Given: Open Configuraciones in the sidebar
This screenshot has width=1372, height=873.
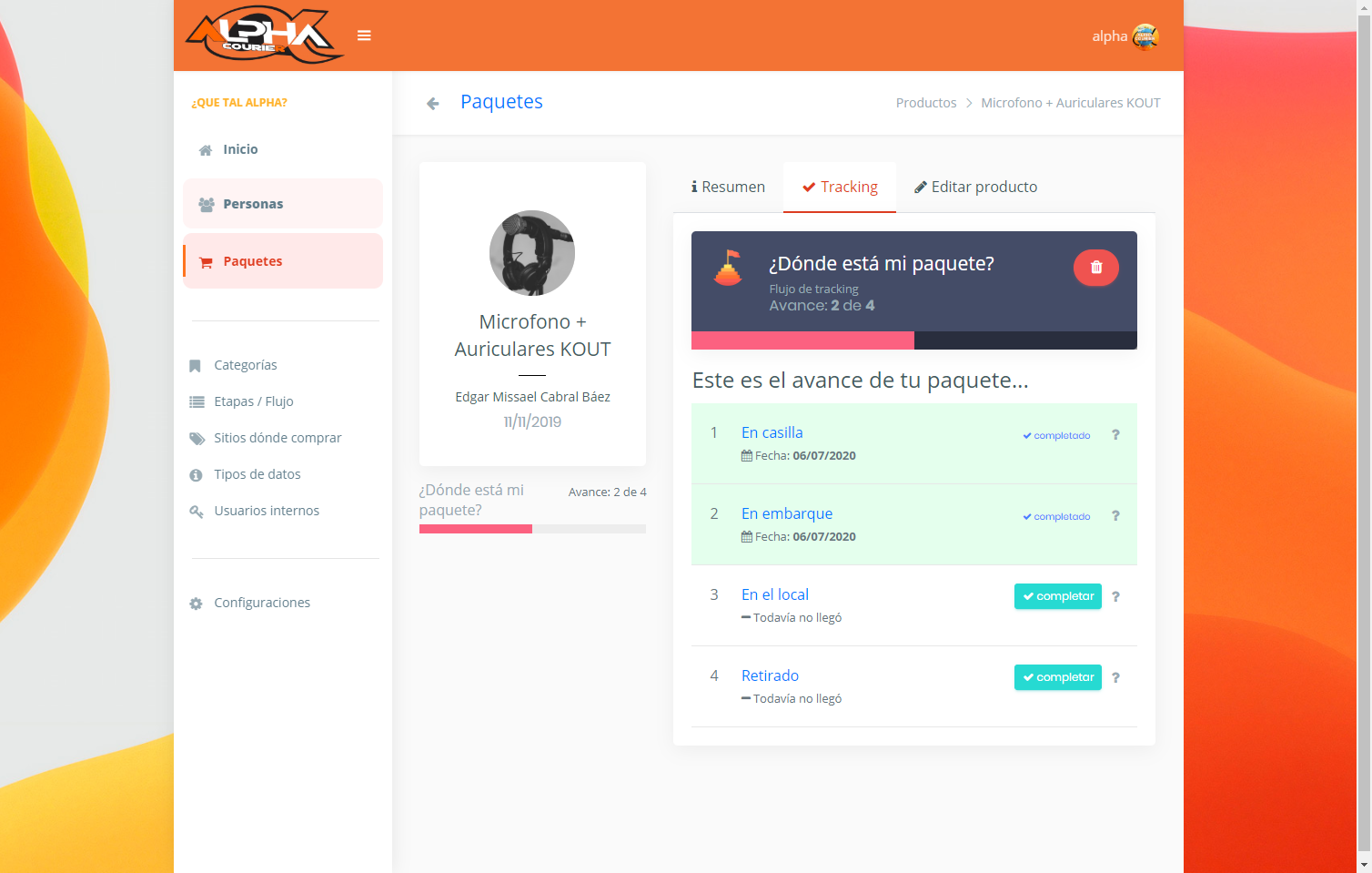Looking at the screenshot, I should tap(262, 603).
